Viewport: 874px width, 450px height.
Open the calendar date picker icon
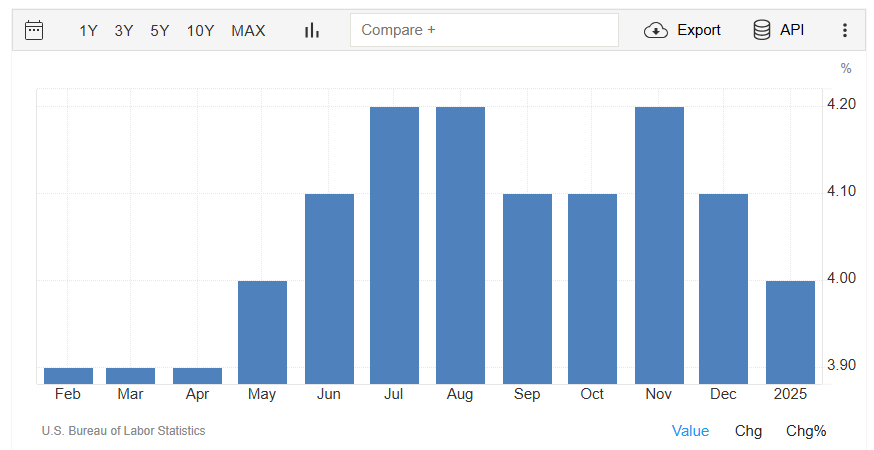tap(34, 30)
